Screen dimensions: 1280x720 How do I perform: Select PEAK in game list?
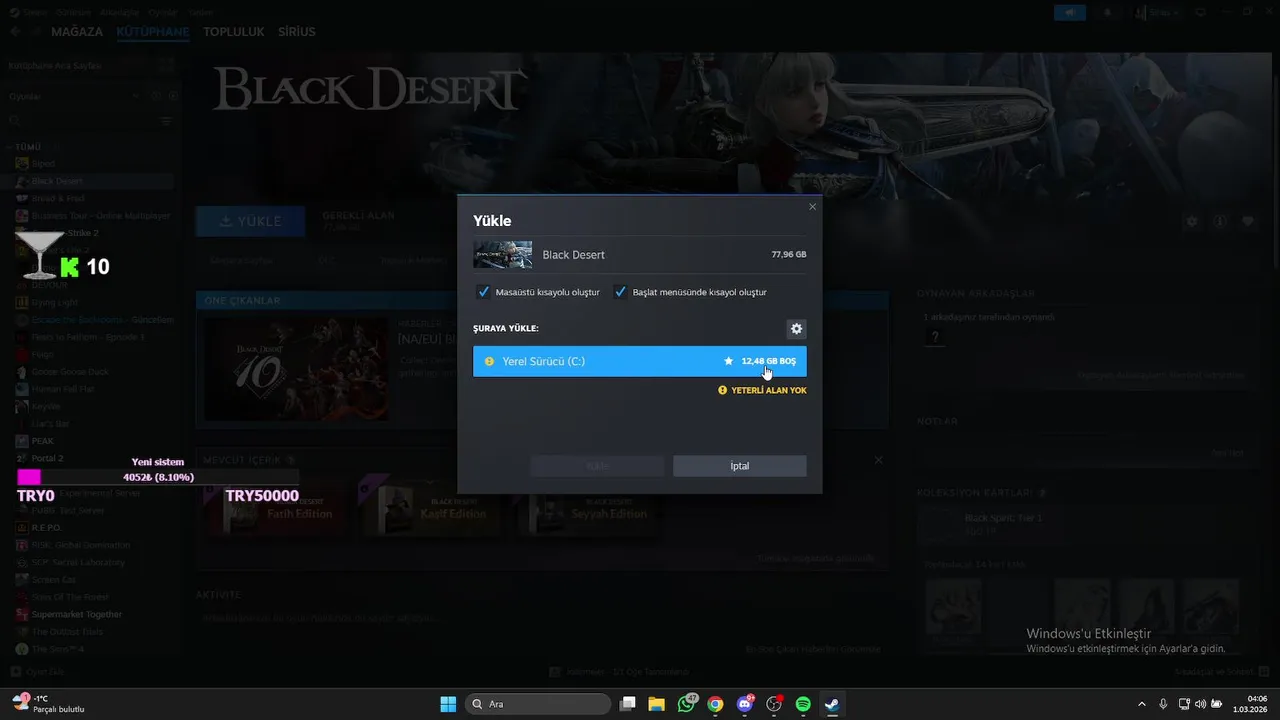point(43,441)
